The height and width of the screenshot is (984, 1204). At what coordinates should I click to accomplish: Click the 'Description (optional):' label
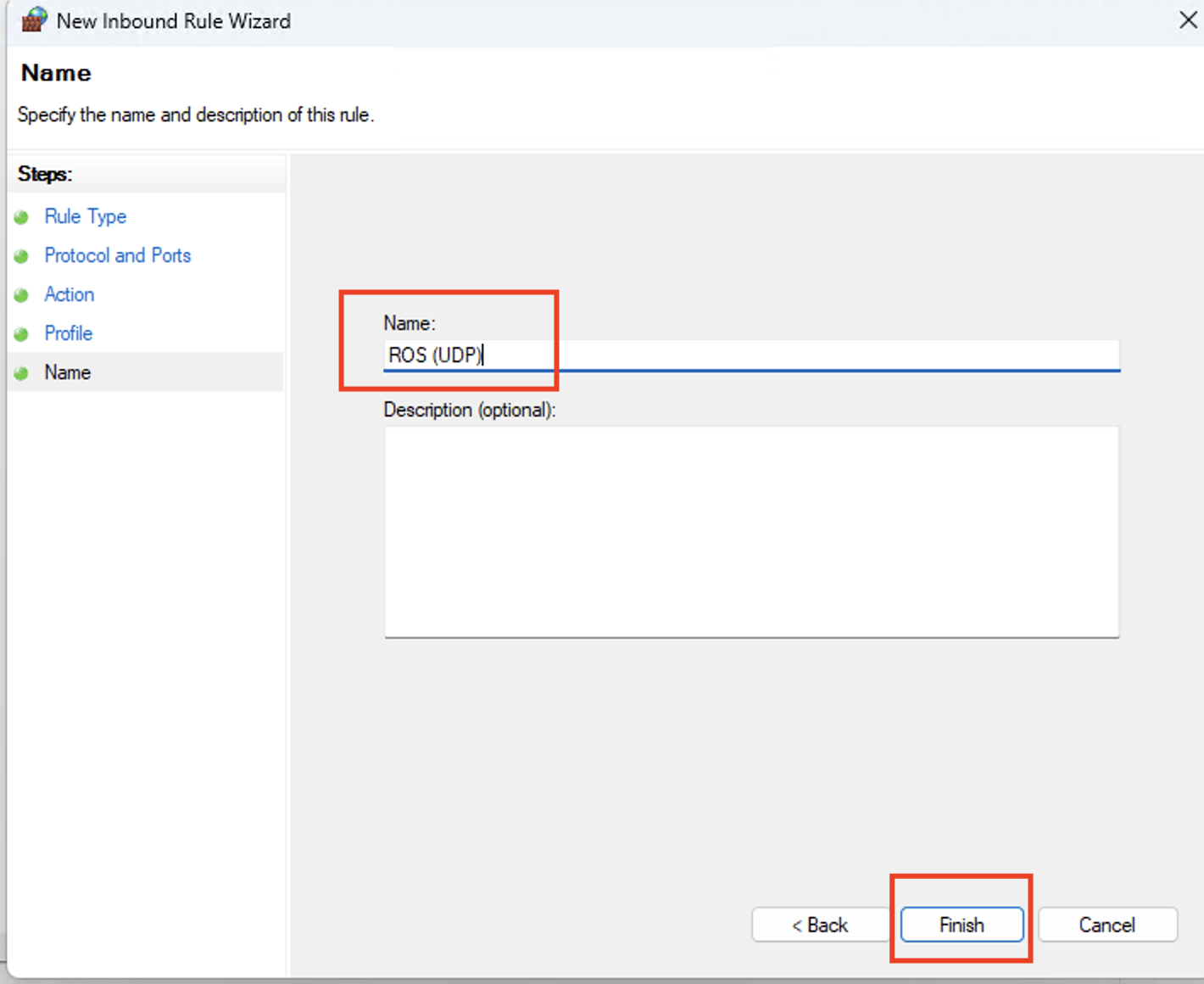tap(469, 411)
